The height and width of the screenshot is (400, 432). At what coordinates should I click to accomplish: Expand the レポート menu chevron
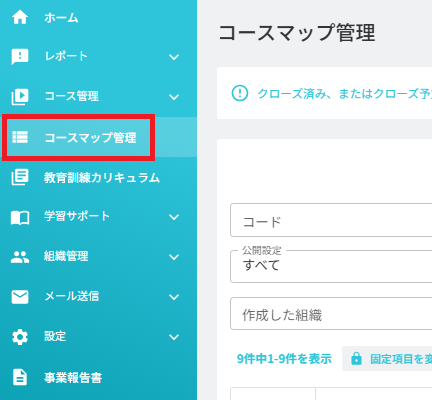coord(174,57)
